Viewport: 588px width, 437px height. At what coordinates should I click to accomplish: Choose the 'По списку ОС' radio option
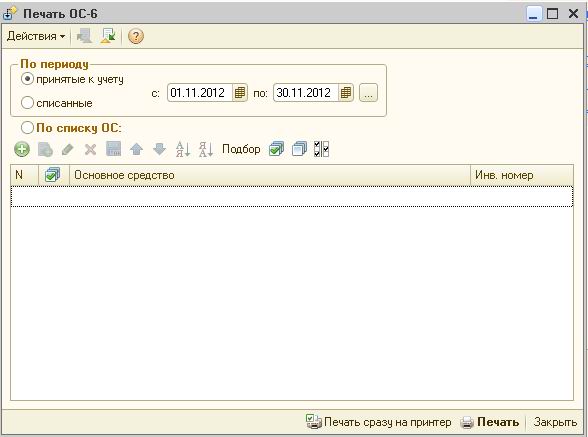tap(27, 128)
